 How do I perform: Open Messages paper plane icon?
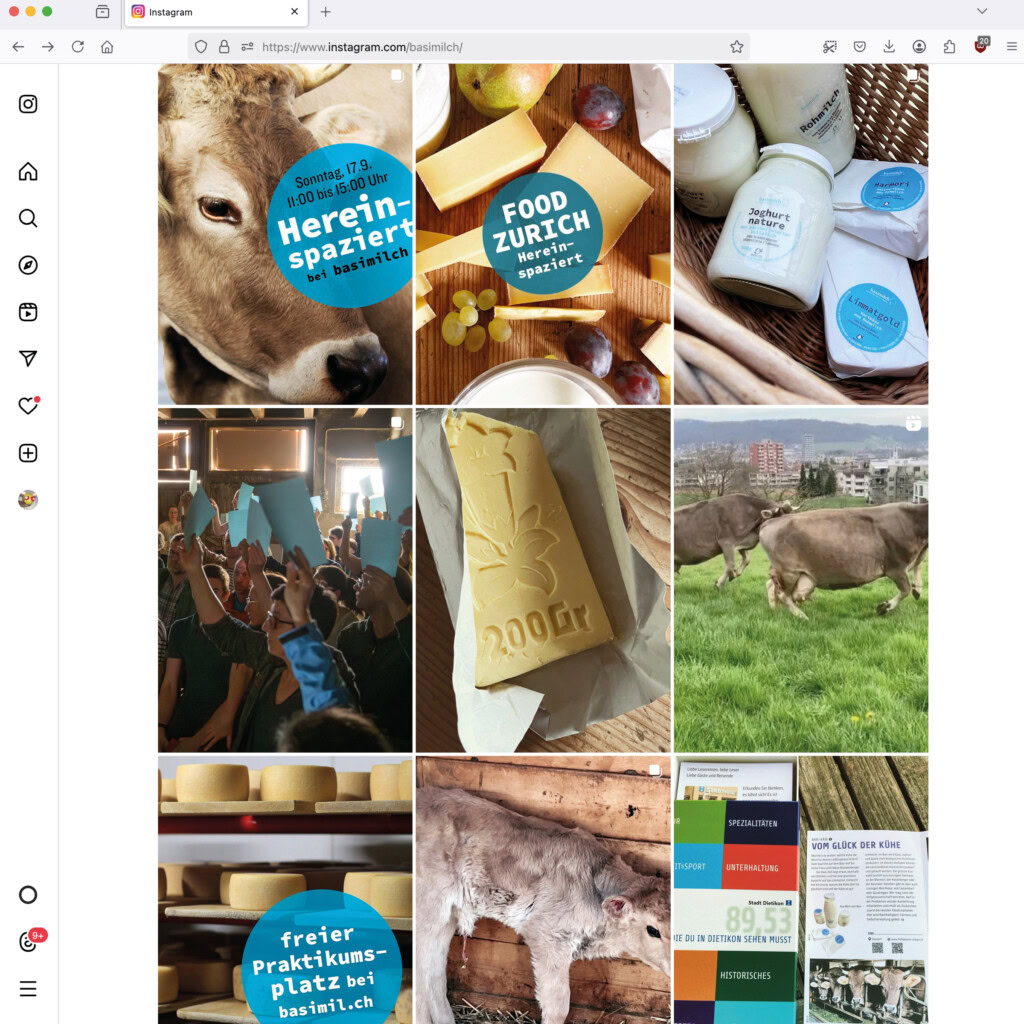[x=28, y=359]
